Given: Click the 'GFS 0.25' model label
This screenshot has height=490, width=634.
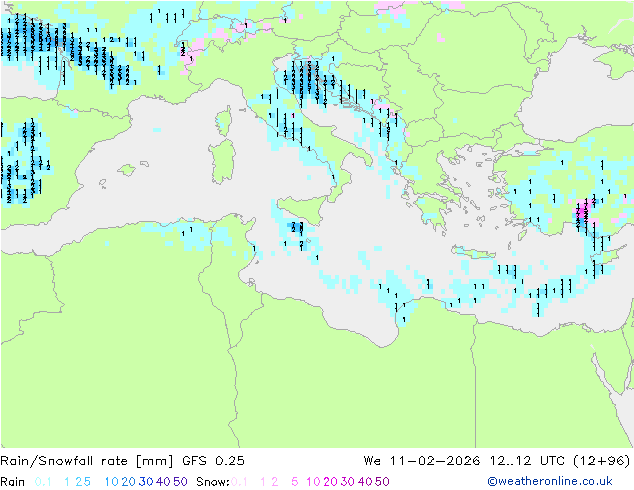Looking at the screenshot, I should [213, 461].
